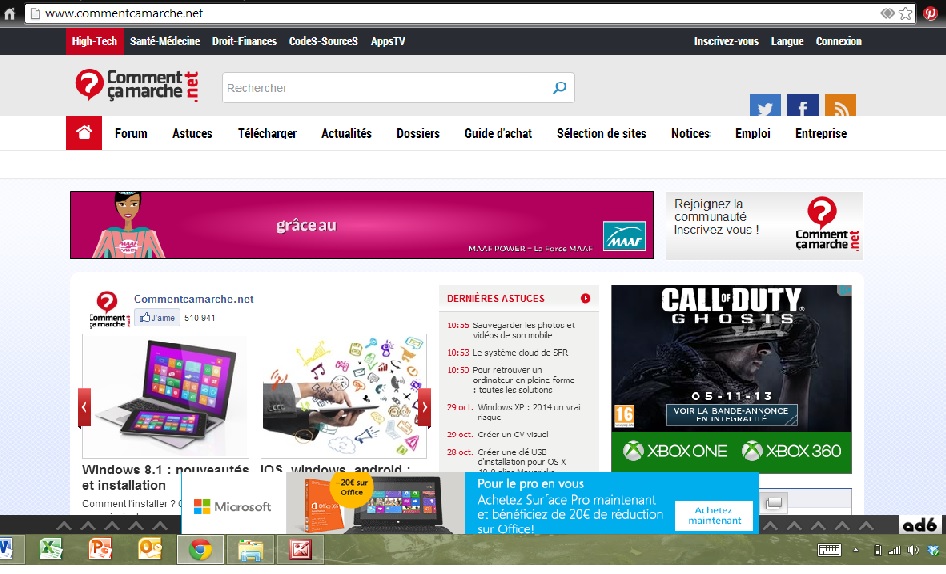Screen dimensions: 946x574
Task: Show hidden system tray icons
Action: (x=856, y=550)
